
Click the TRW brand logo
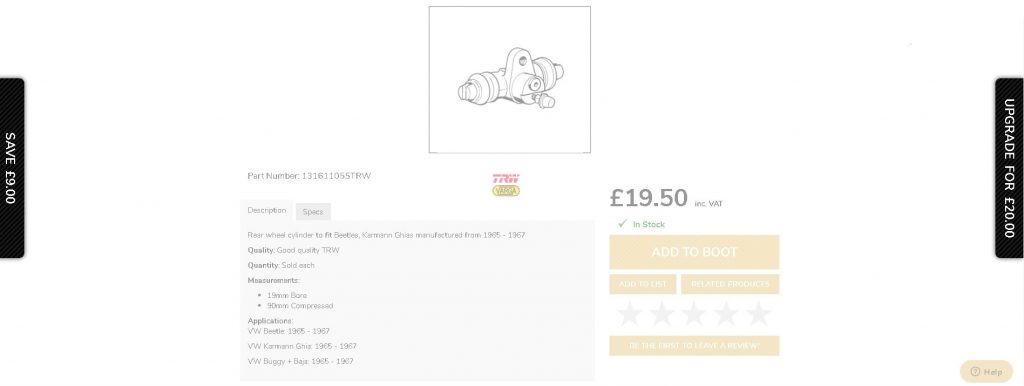(x=505, y=178)
